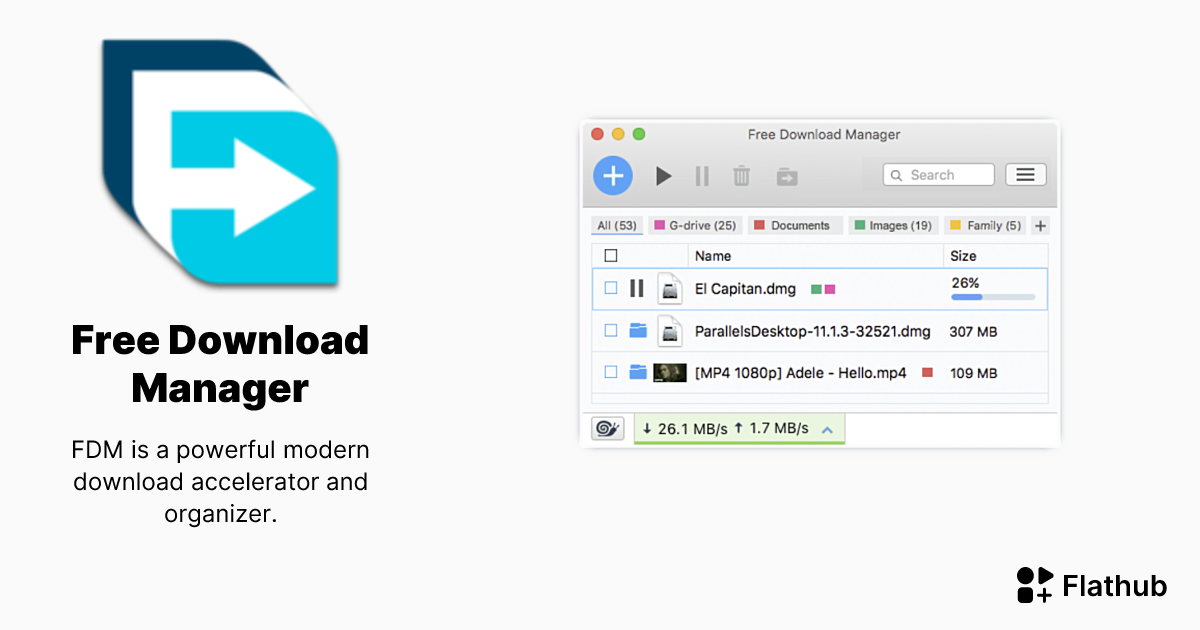Viewport: 1200px width, 630px height.
Task: Click the Flathub logo
Action: [x=1034, y=584]
